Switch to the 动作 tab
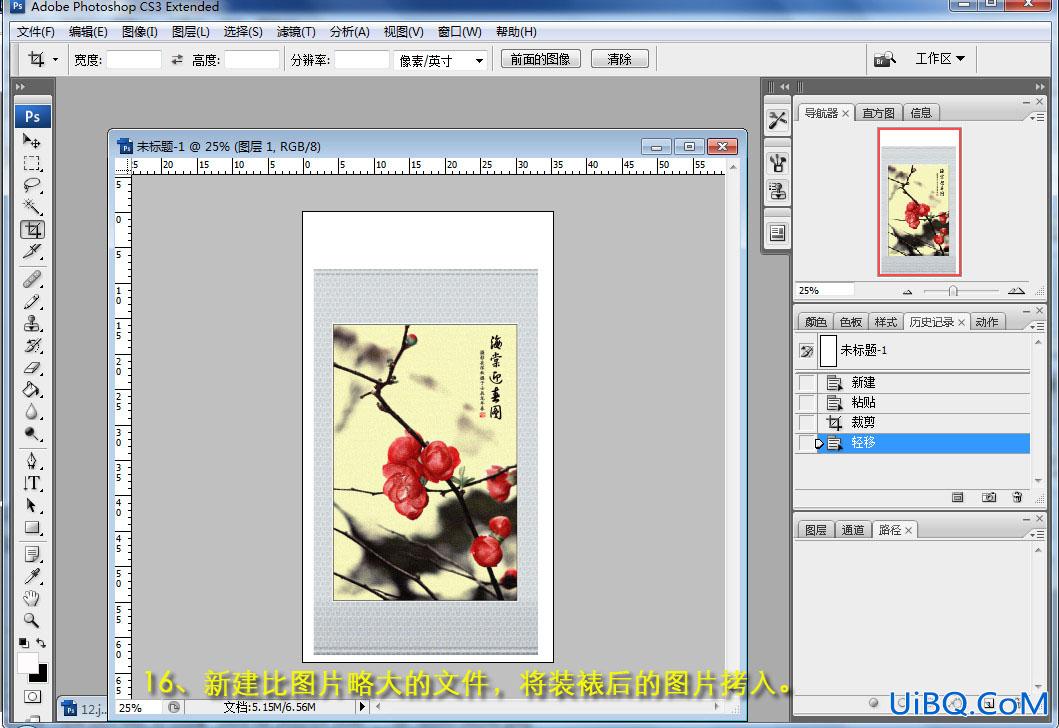Viewport: 1059px width, 728px height. pyautogui.click(x=987, y=322)
